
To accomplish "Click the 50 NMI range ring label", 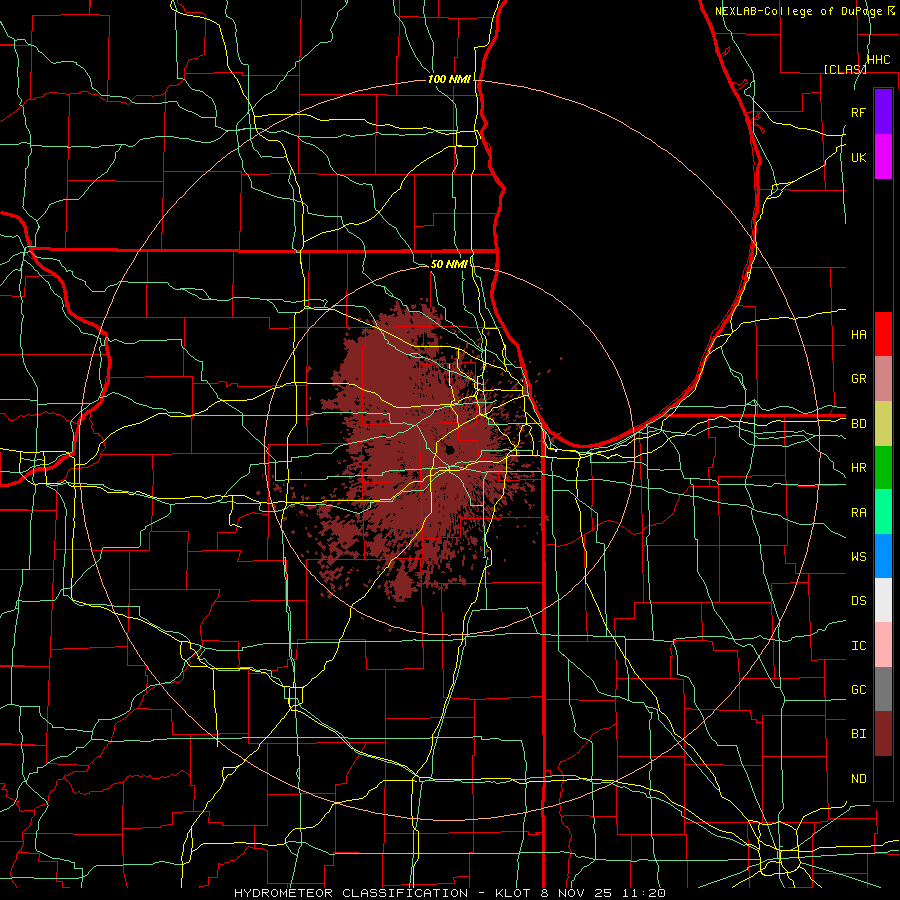I will pos(449,264).
